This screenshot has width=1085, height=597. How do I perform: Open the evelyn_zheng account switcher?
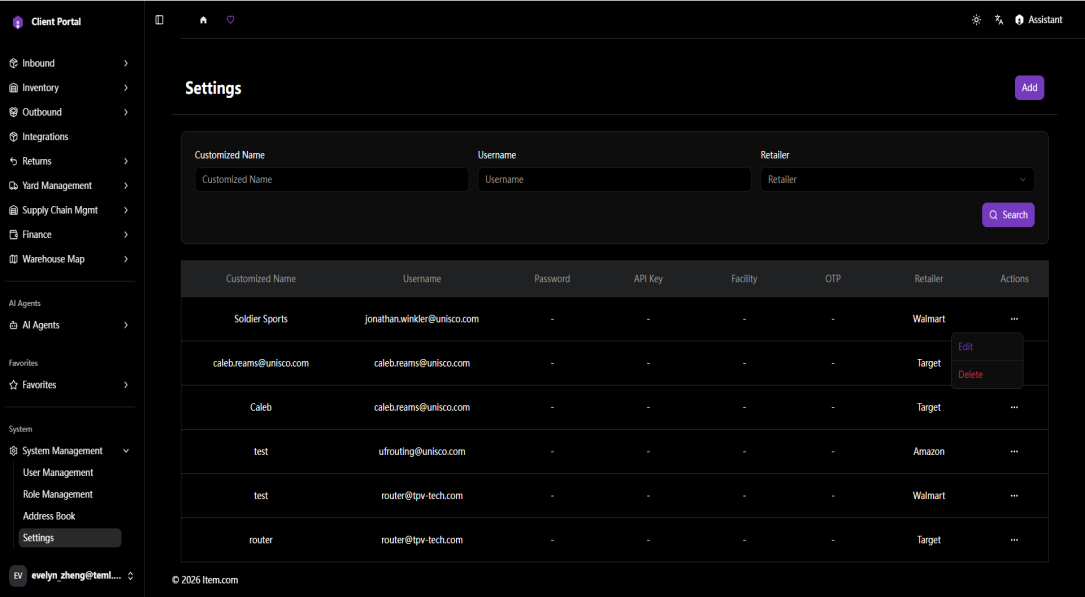(x=71, y=576)
